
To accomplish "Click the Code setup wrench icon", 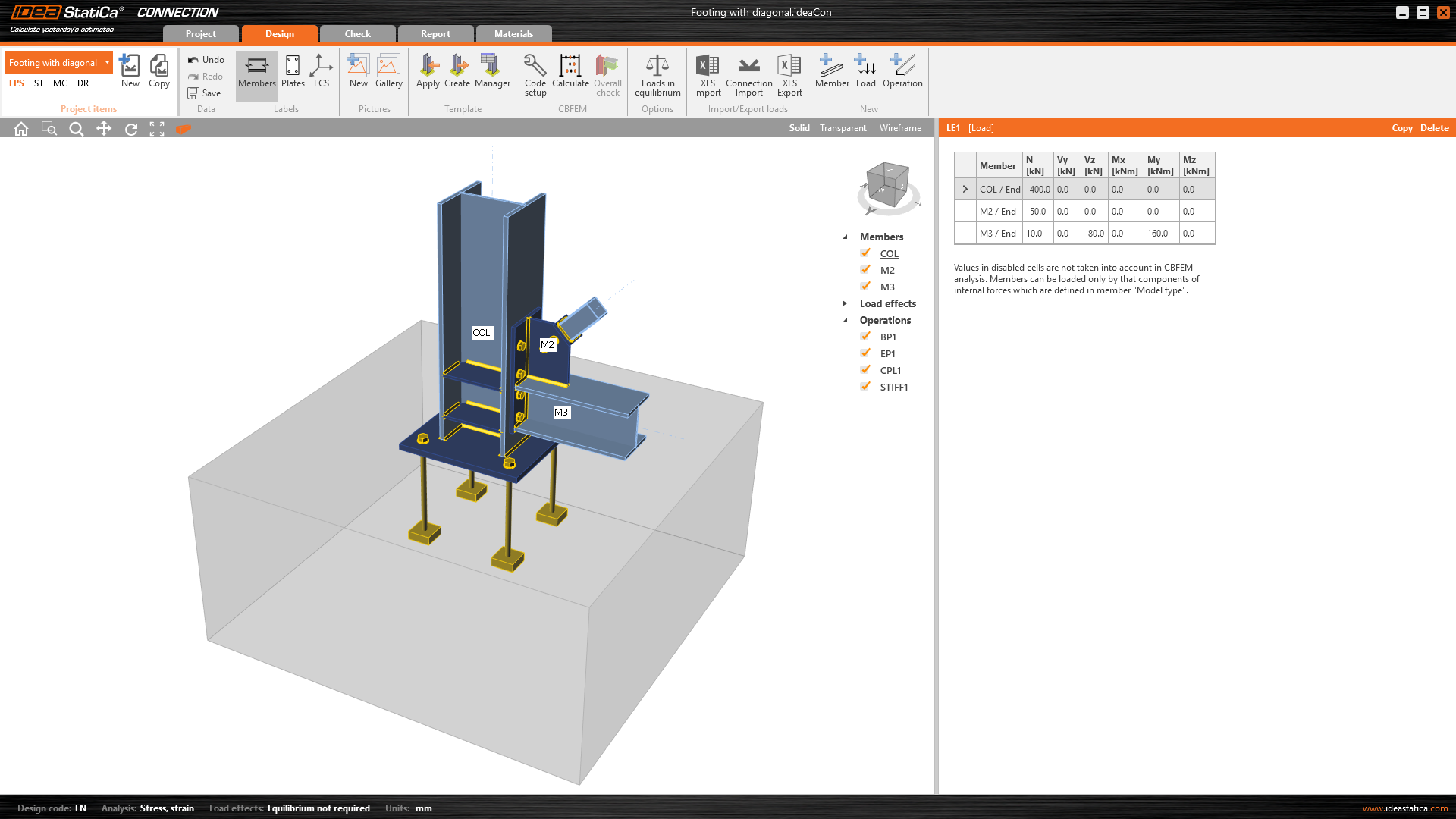I will 535,67.
